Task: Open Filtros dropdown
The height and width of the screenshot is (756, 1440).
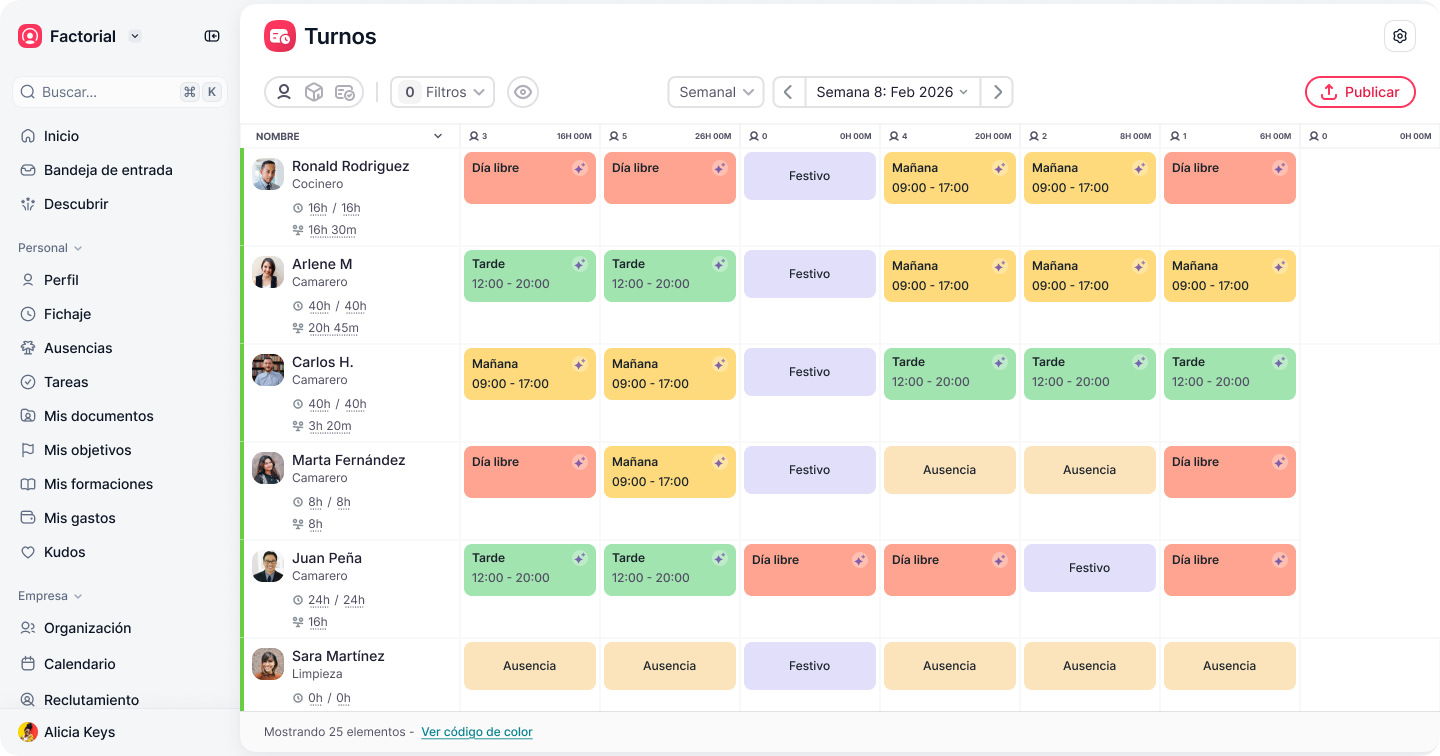Action: 442,92
